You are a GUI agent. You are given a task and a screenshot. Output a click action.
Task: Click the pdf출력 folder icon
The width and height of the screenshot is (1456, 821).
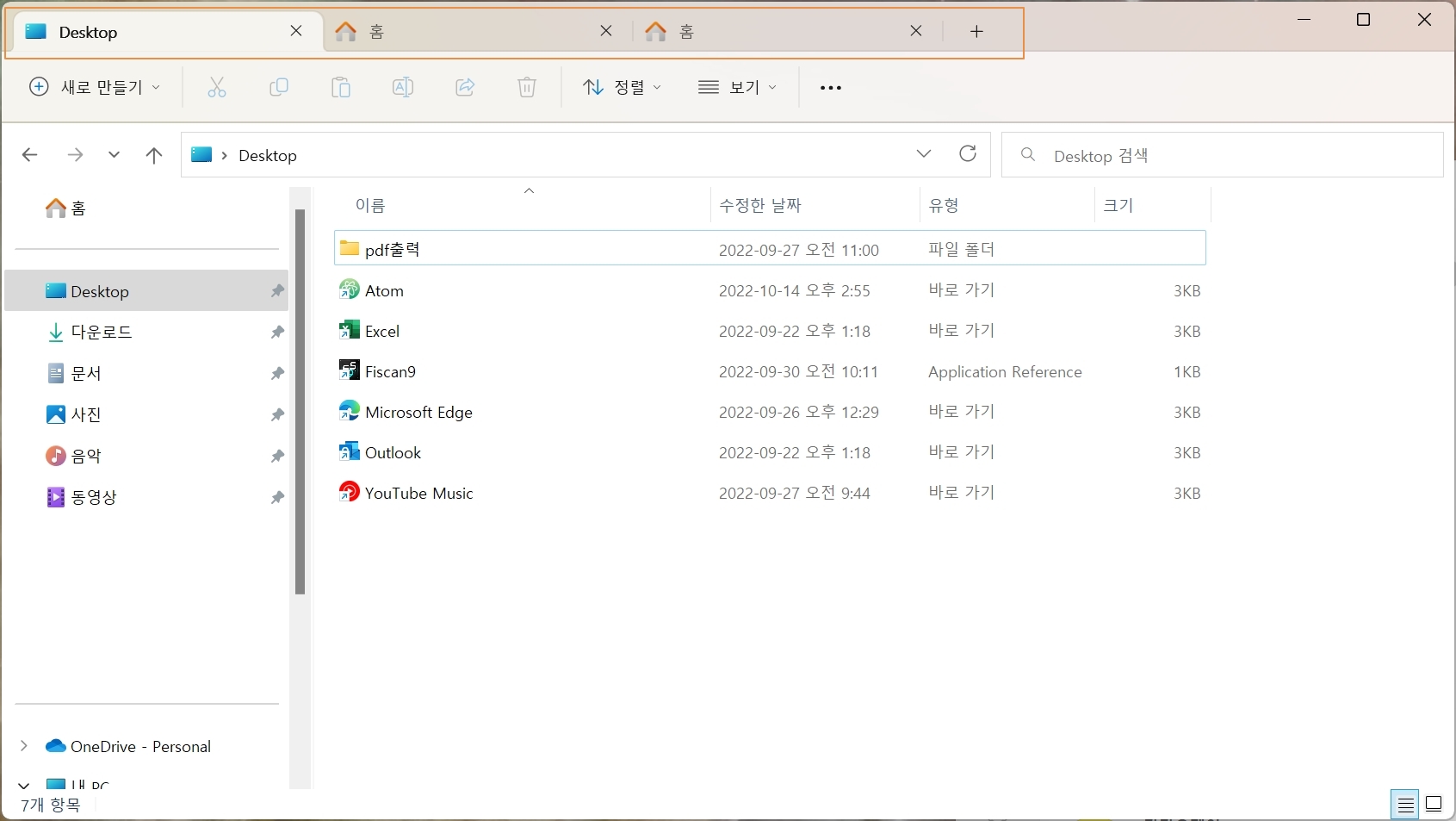[349, 248]
